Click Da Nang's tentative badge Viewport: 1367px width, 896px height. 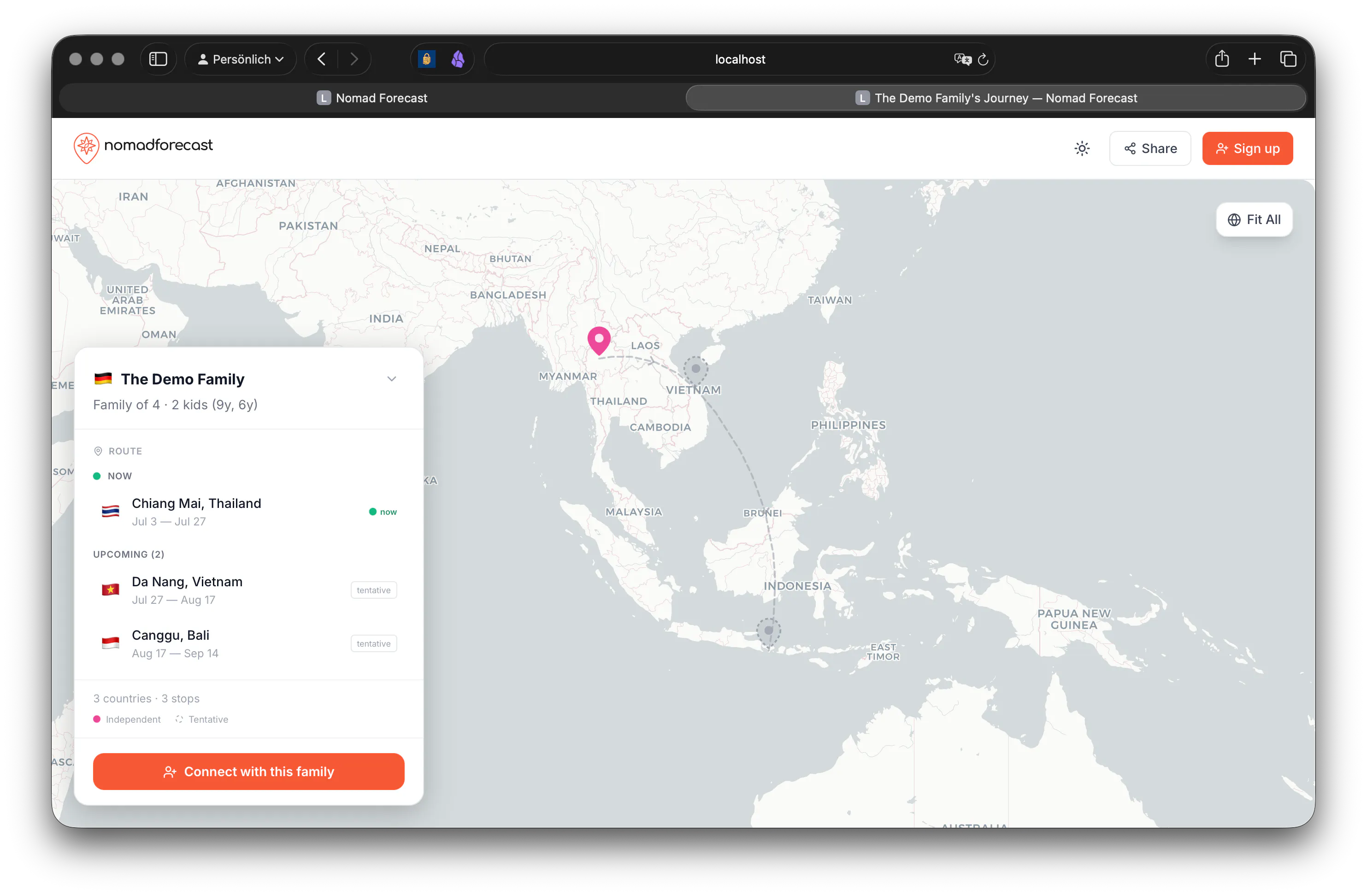(x=373, y=590)
